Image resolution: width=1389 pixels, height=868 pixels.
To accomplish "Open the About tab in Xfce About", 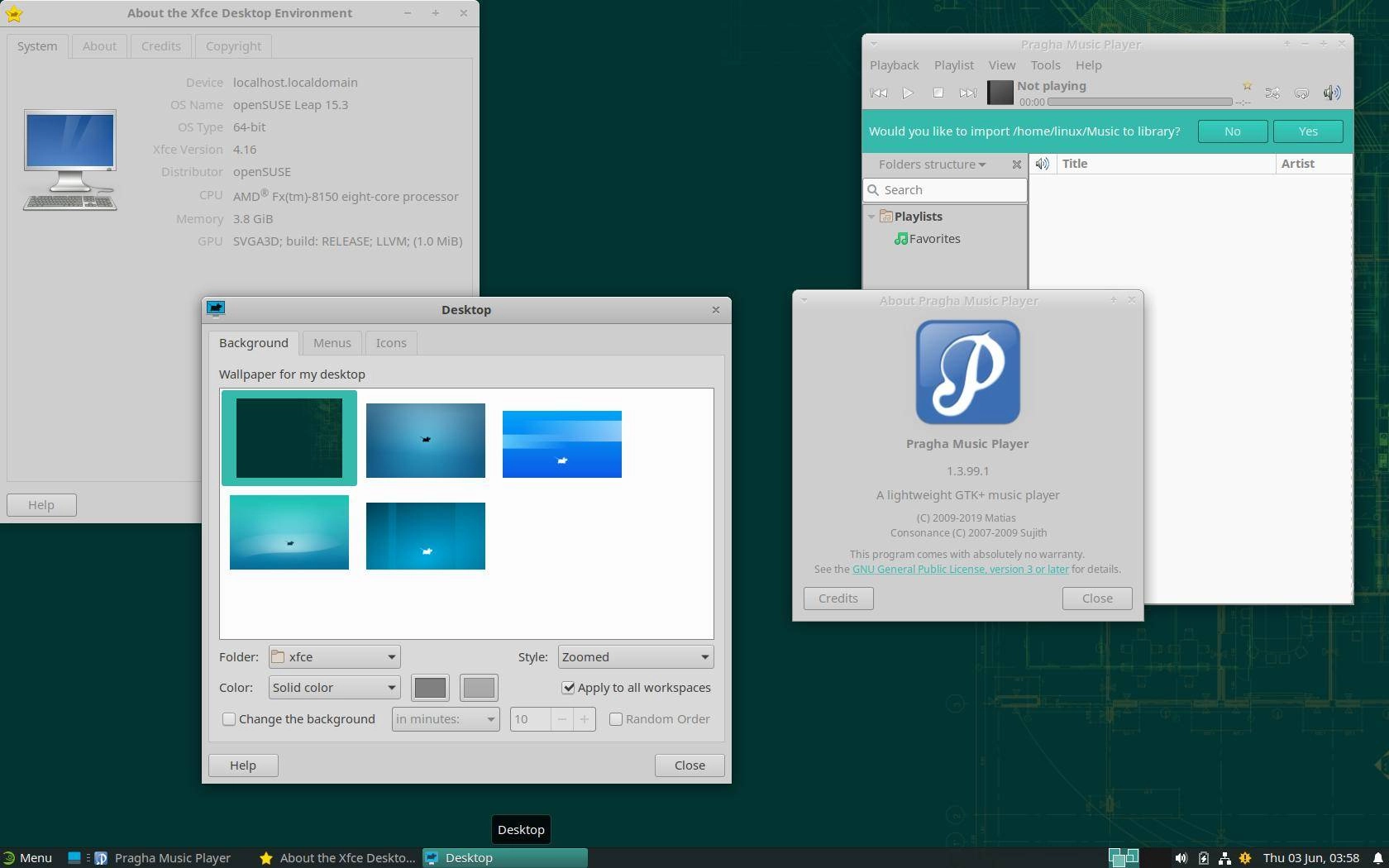I will point(99,46).
